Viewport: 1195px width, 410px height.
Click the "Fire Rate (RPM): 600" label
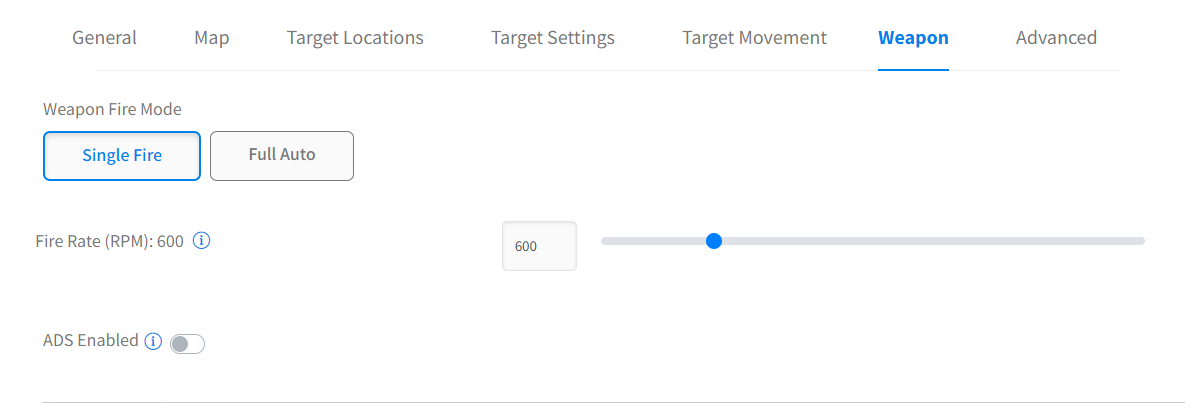coord(109,241)
